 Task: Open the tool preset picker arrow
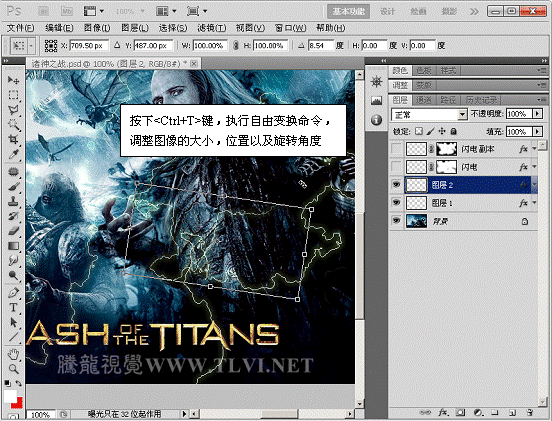31,46
